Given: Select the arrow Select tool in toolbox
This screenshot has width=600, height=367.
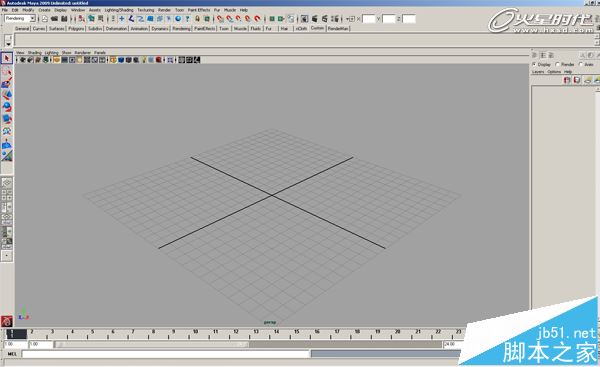Looking at the screenshot, I should (x=7, y=58).
